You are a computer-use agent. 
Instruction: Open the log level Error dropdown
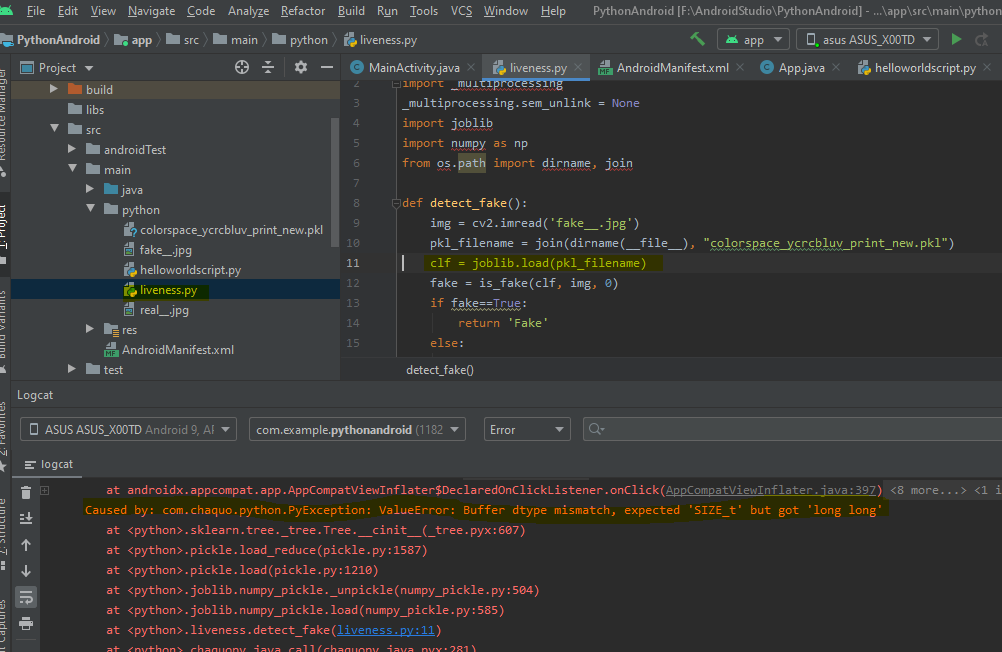click(x=527, y=430)
